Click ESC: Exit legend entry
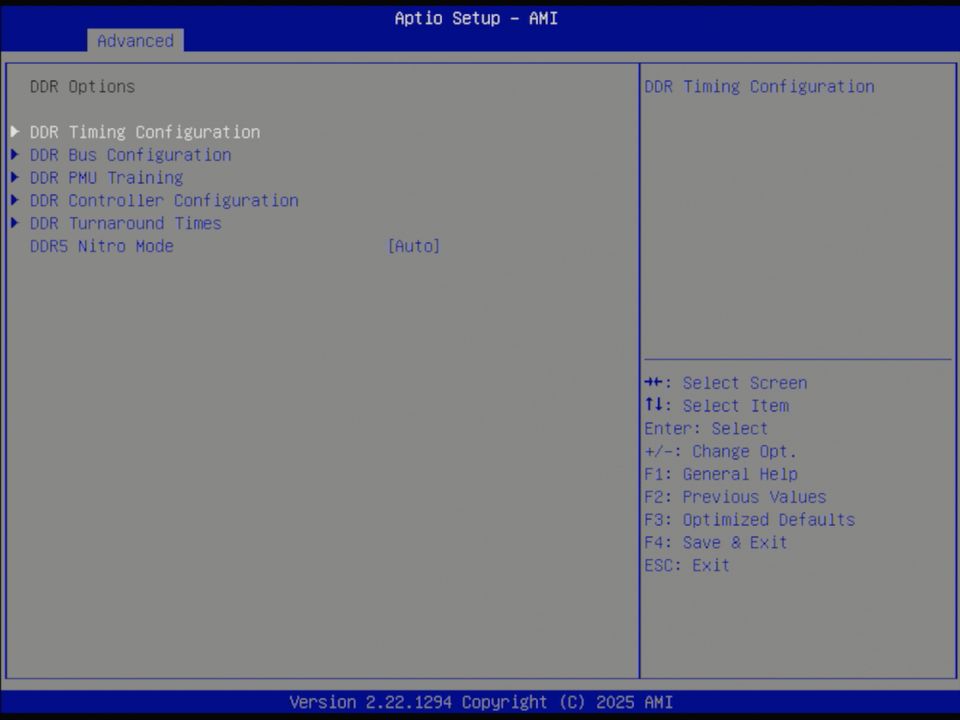Image resolution: width=960 pixels, height=720 pixels. (x=687, y=565)
